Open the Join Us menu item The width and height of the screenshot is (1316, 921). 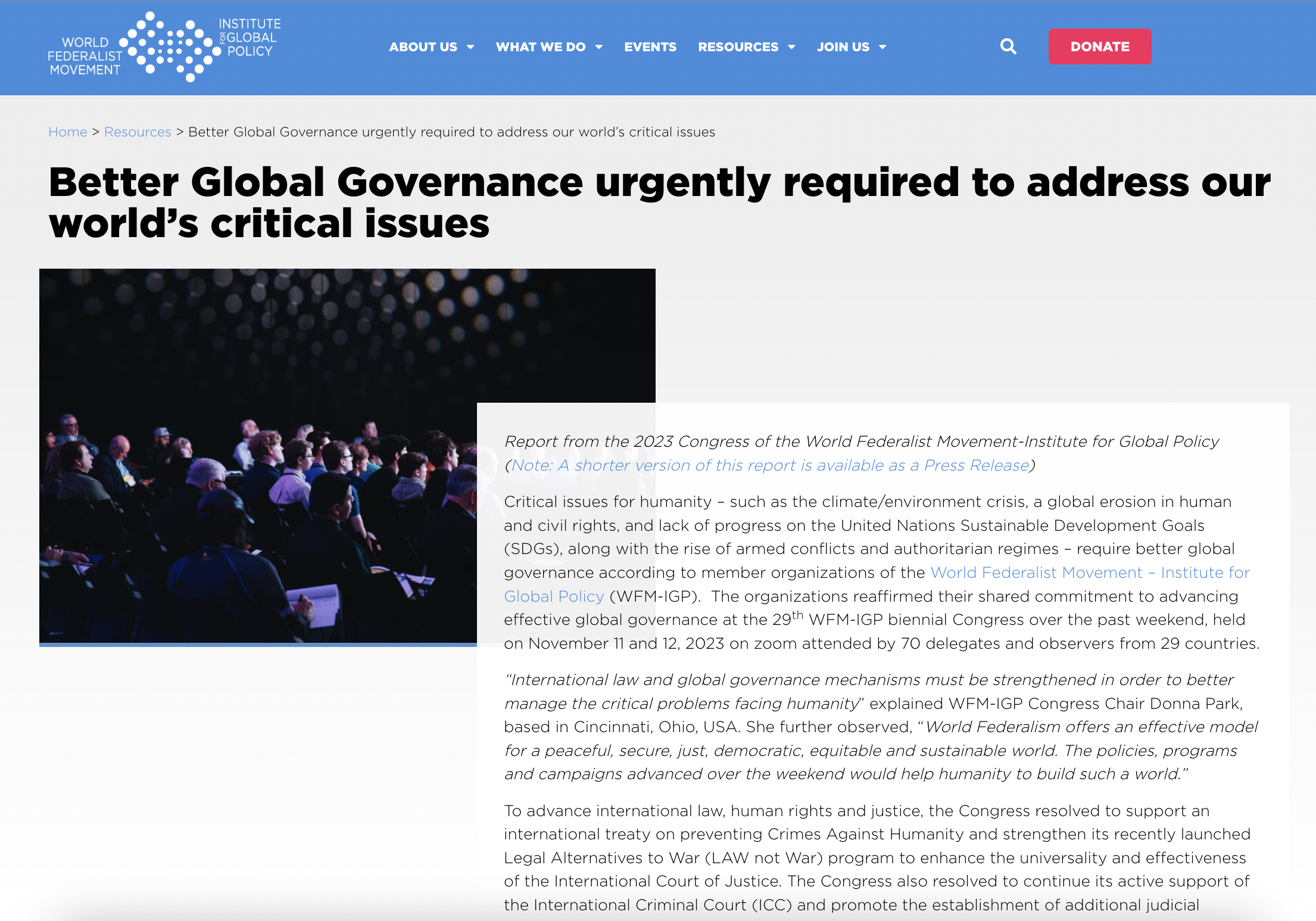tap(843, 47)
